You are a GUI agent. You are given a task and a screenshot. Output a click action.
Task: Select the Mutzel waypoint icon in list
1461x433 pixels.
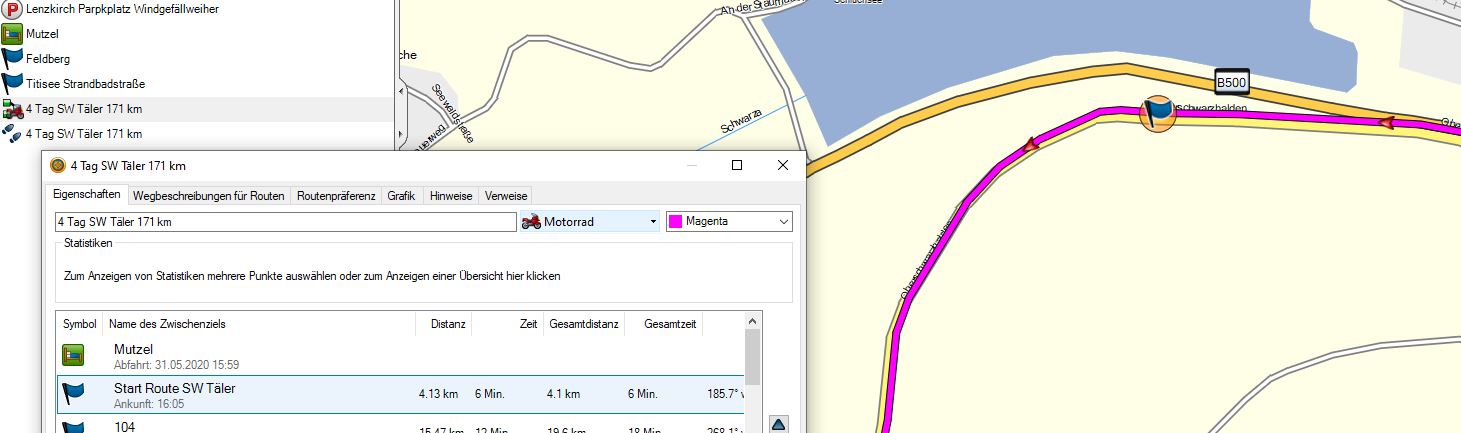12,34
